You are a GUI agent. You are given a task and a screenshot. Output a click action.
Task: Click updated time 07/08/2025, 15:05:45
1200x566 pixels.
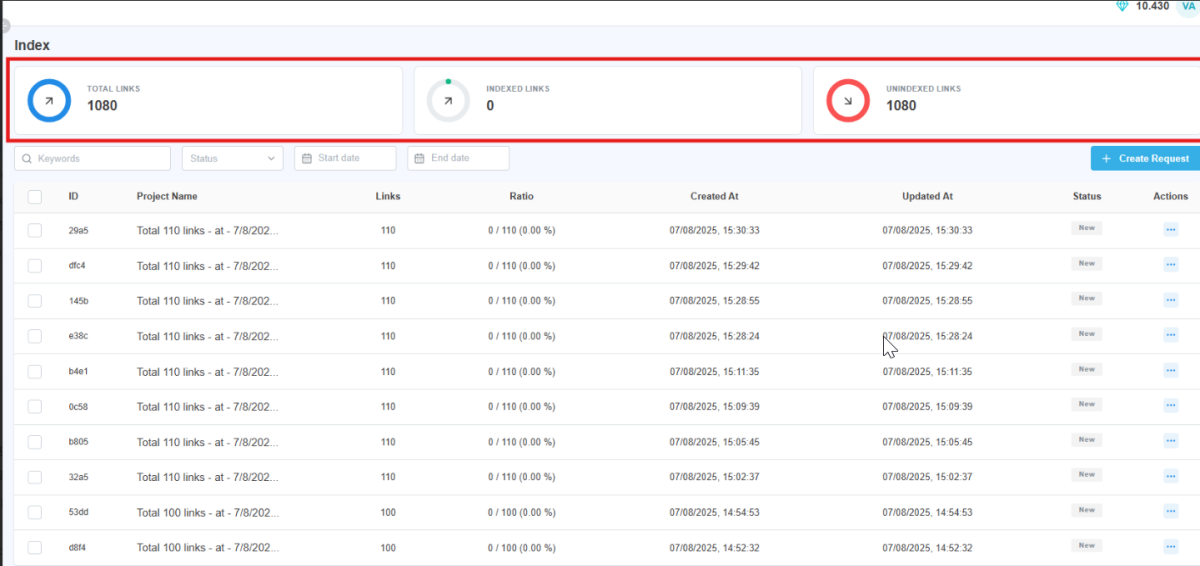coord(927,442)
